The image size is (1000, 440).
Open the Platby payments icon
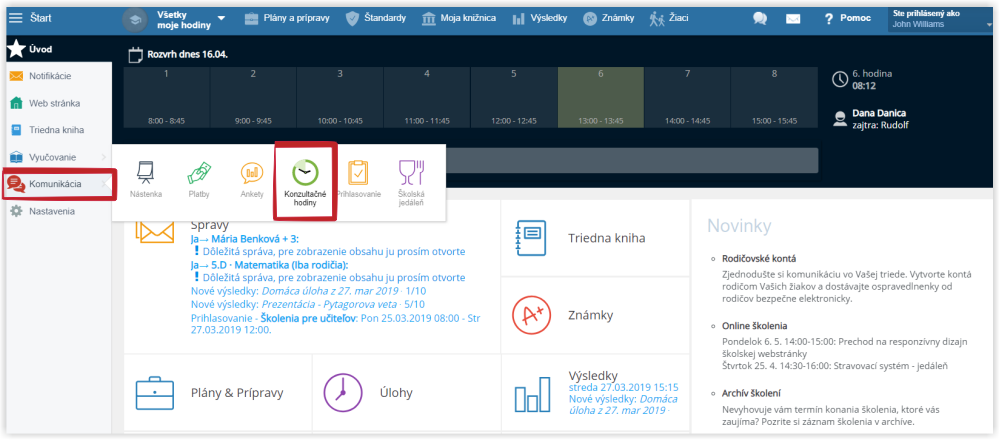pos(199,172)
